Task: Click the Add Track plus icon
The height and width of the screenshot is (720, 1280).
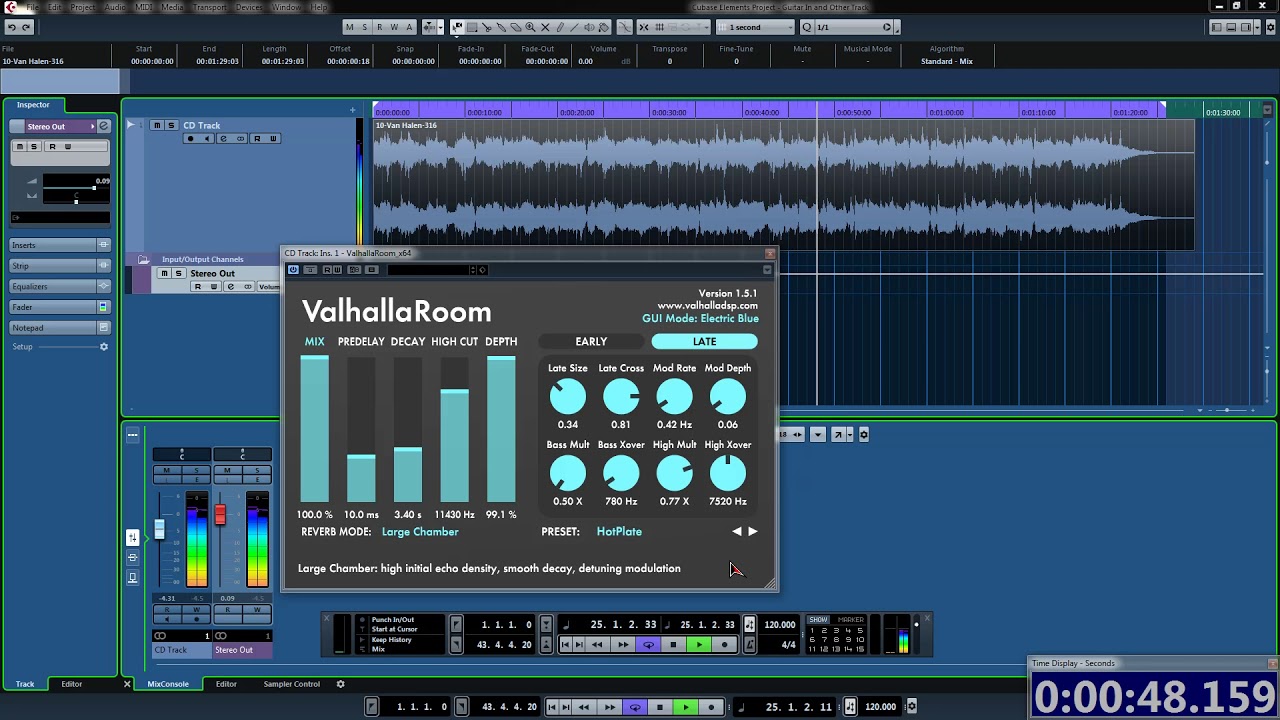Action: click(352, 110)
